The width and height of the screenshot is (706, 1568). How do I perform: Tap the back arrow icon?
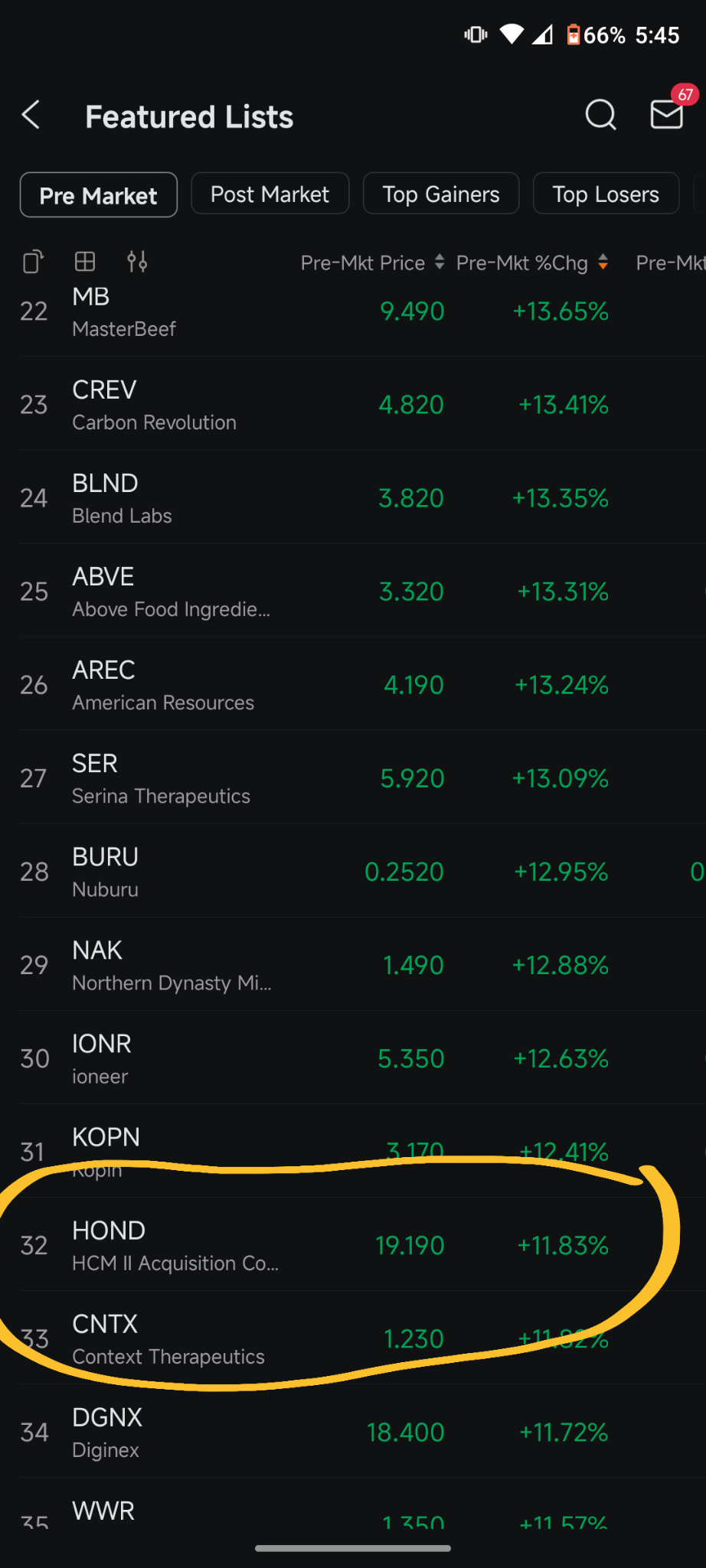pos(31,116)
